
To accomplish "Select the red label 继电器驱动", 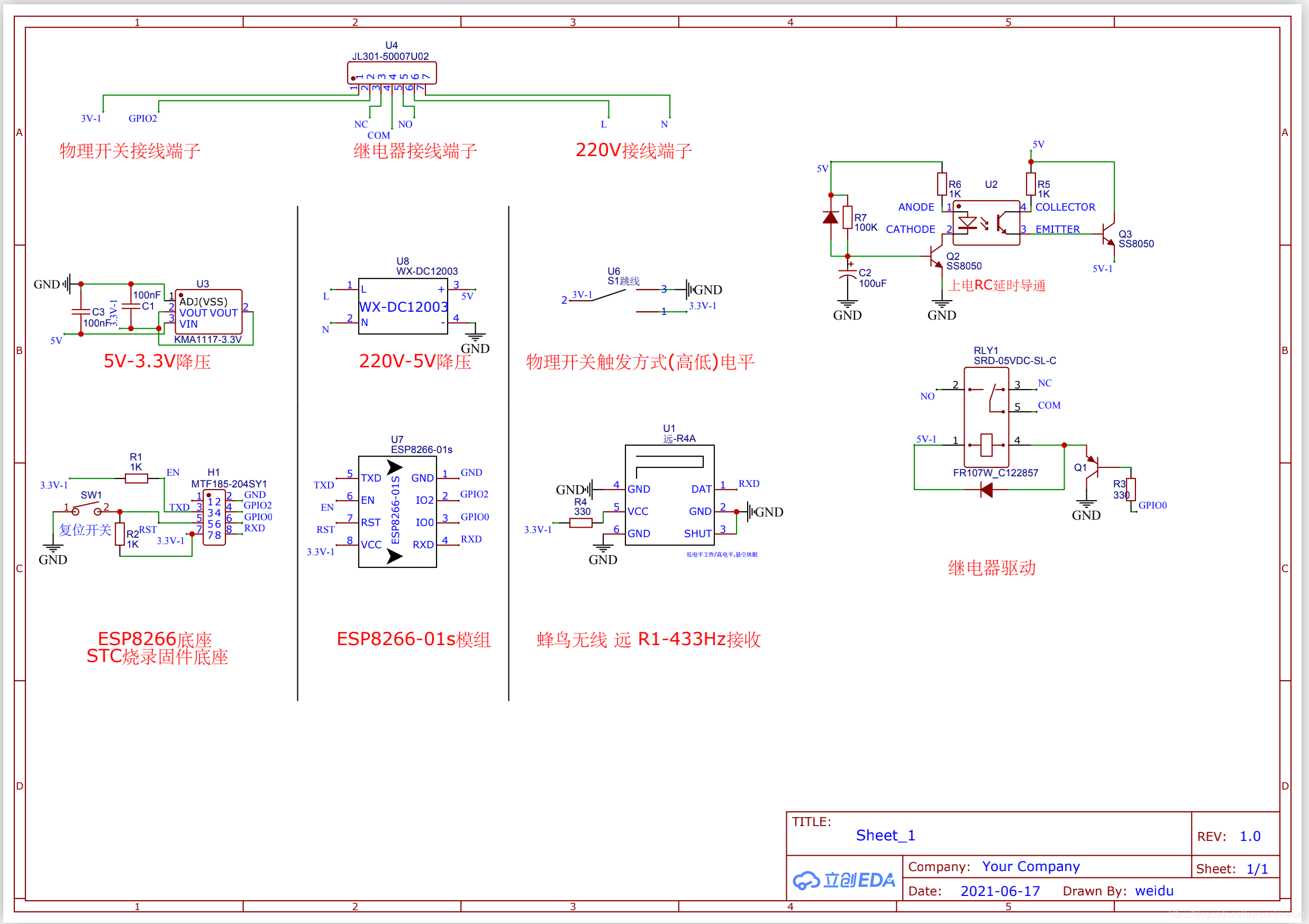I will 992,568.
